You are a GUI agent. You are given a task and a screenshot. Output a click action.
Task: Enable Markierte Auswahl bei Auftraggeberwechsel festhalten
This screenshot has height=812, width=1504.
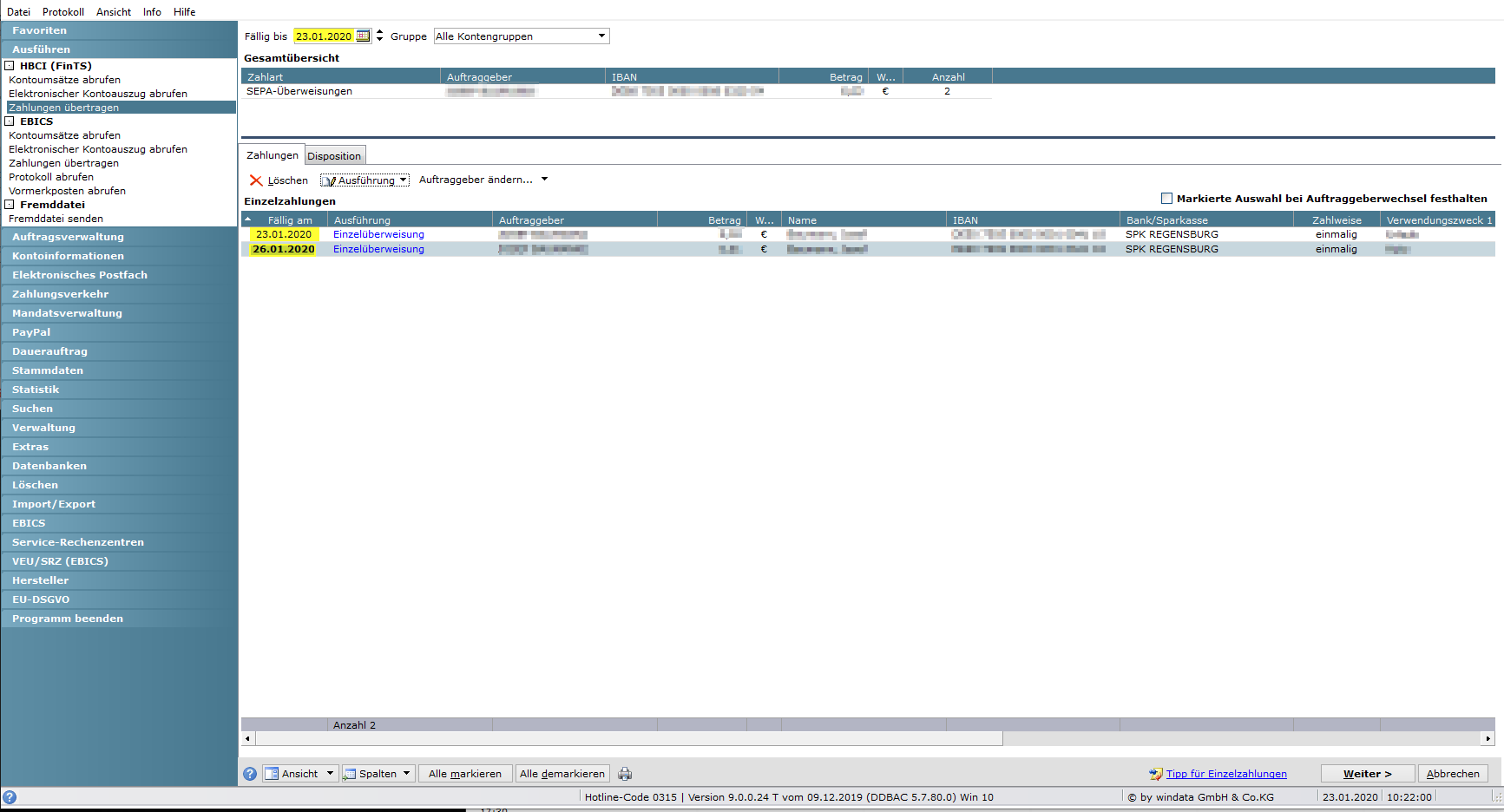(1166, 199)
